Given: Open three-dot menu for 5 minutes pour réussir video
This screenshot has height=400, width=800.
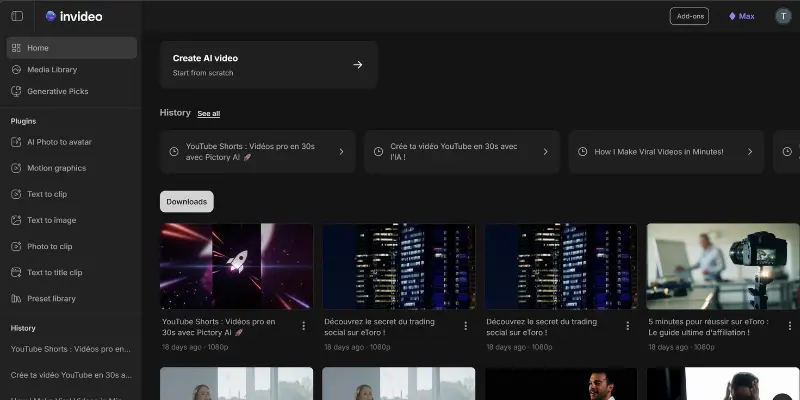Looking at the screenshot, I should point(790,326).
